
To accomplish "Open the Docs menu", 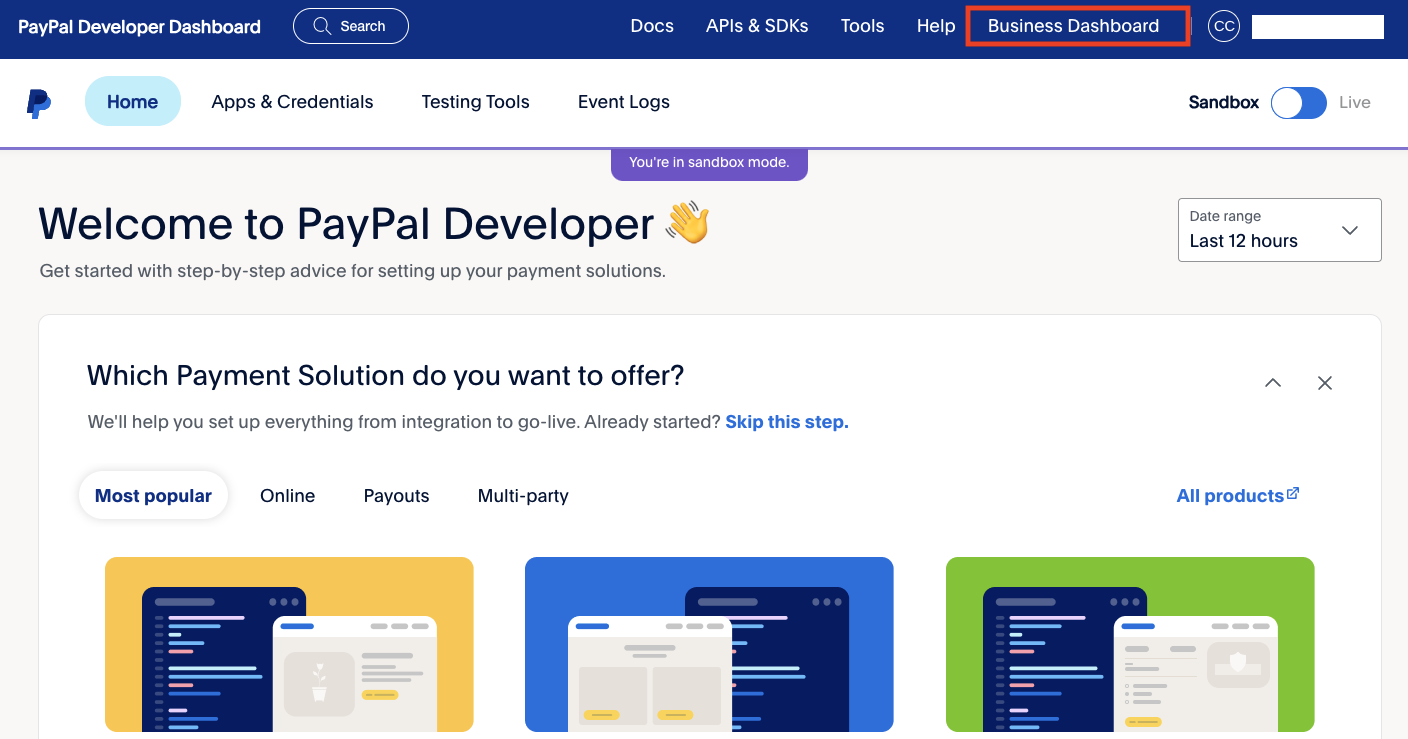I will [x=652, y=26].
